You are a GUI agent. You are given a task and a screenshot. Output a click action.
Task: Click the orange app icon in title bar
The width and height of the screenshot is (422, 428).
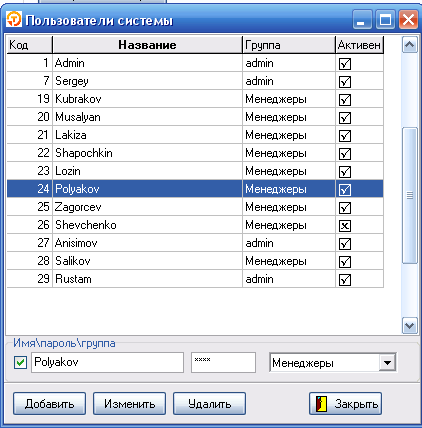tap(14, 19)
